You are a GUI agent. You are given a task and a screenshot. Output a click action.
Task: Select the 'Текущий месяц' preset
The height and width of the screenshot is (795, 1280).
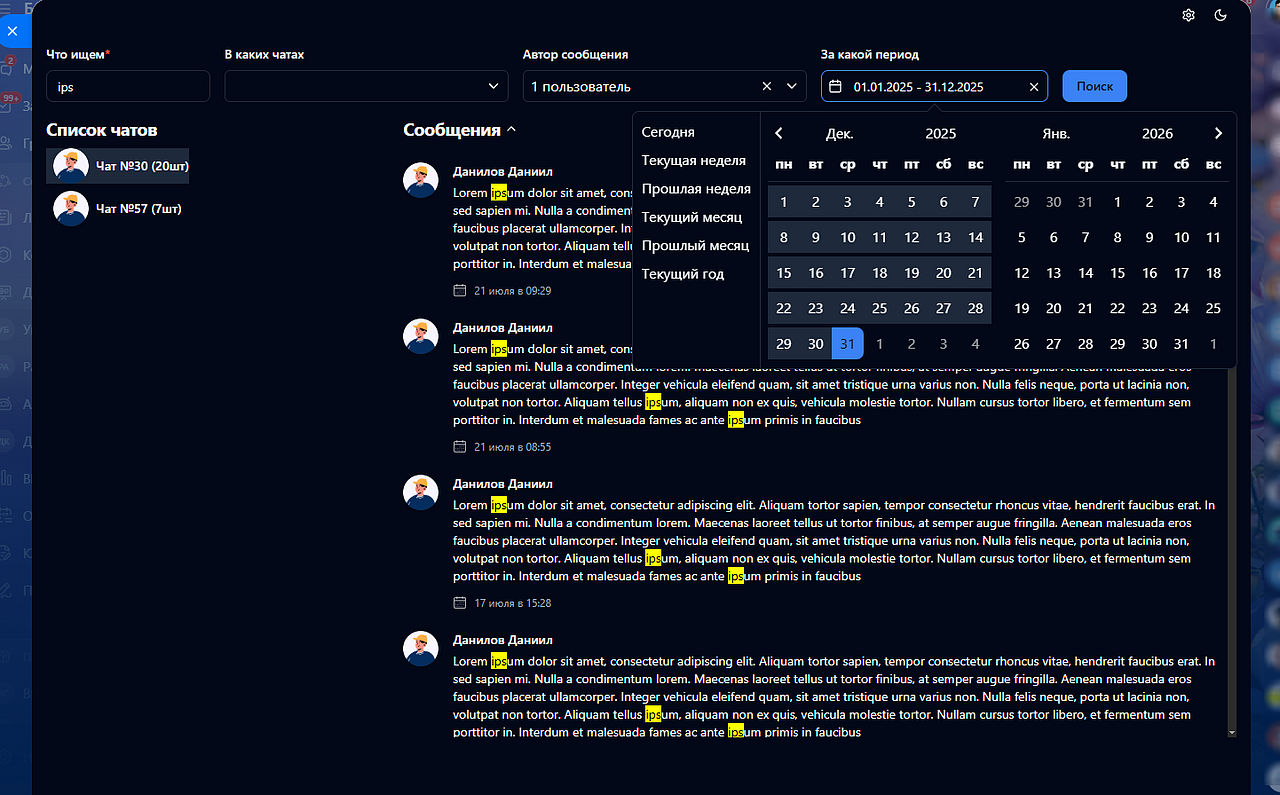692,217
